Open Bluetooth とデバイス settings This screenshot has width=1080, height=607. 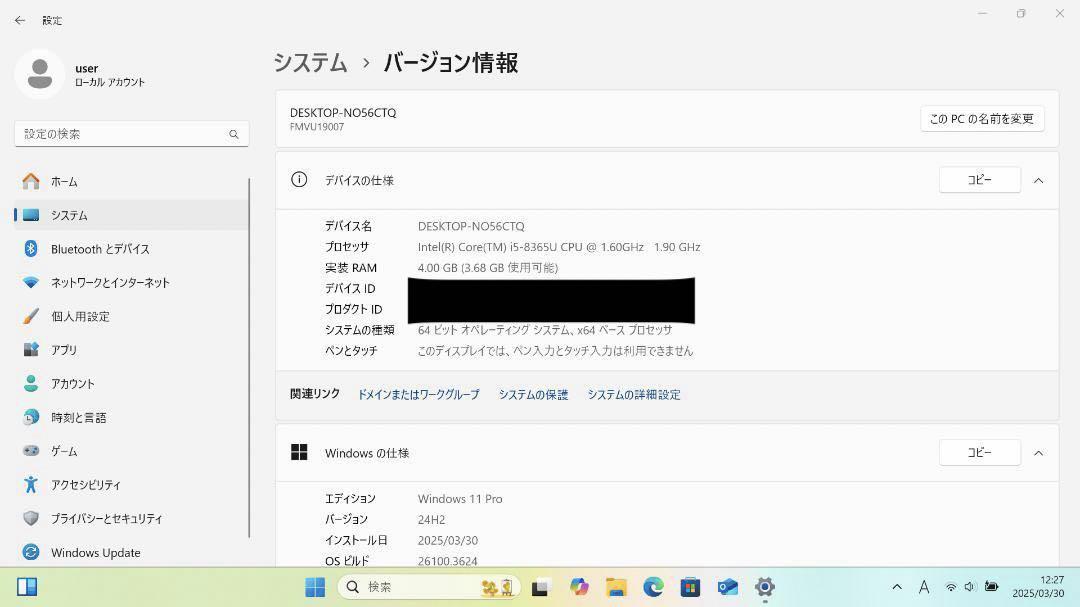[x=131, y=249]
